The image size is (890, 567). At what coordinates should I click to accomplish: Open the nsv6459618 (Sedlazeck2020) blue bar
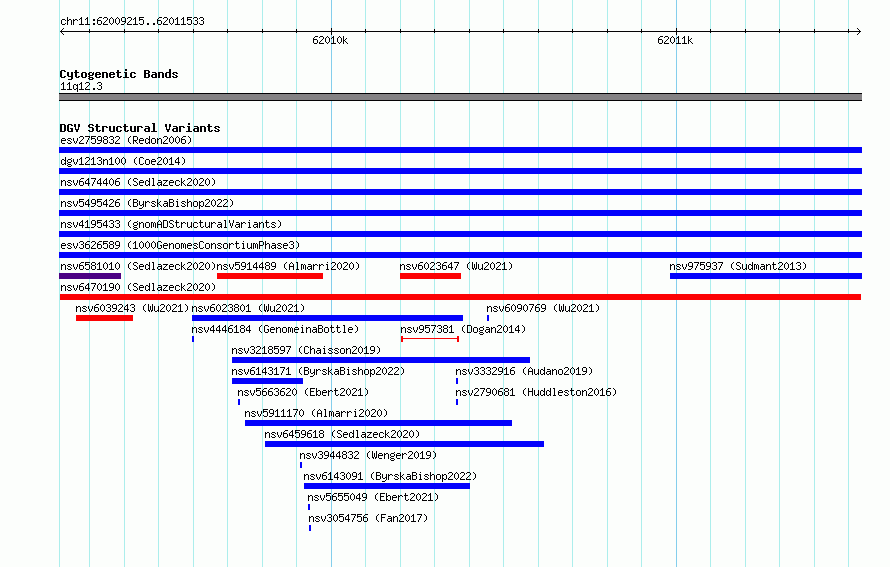pyautogui.click(x=404, y=444)
